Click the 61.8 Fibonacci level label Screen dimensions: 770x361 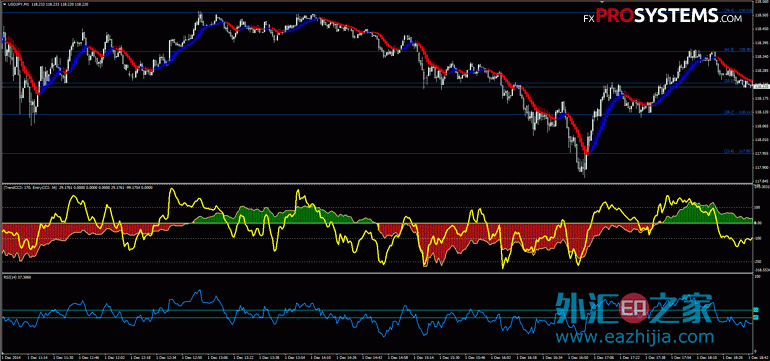[x=738, y=50]
